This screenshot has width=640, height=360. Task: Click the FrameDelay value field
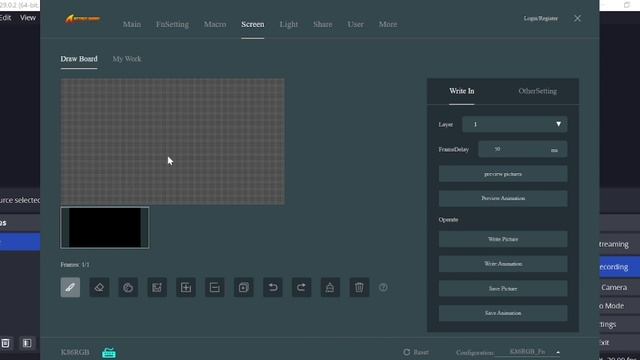pos(522,149)
